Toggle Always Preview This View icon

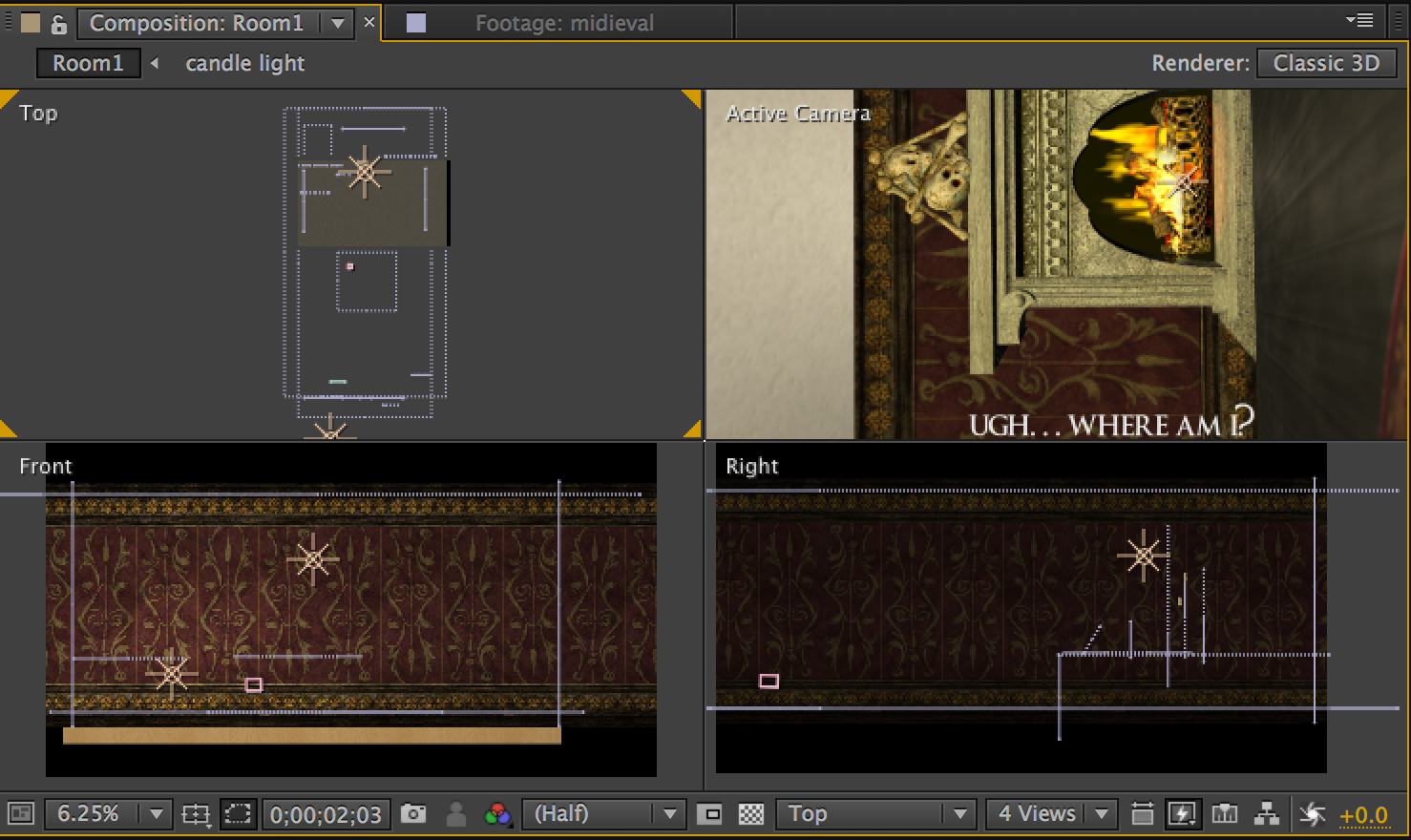click(x=21, y=814)
